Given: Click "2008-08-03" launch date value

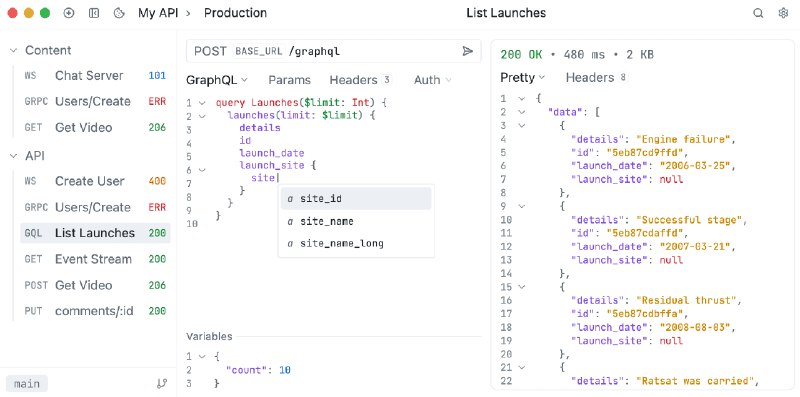Looking at the screenshot, I should [x=697, y=327].
